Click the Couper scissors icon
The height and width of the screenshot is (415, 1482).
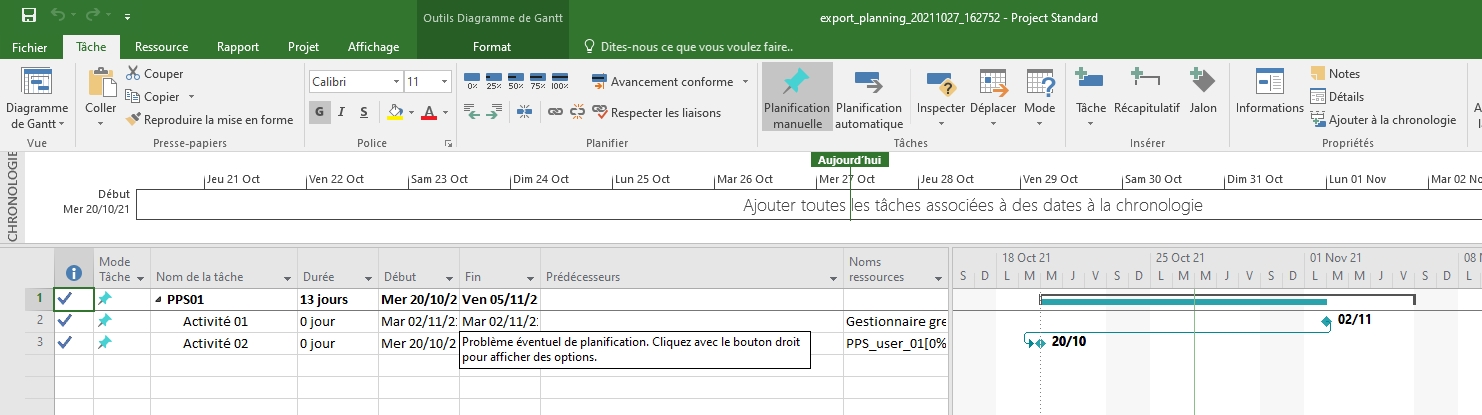[134, 74]
